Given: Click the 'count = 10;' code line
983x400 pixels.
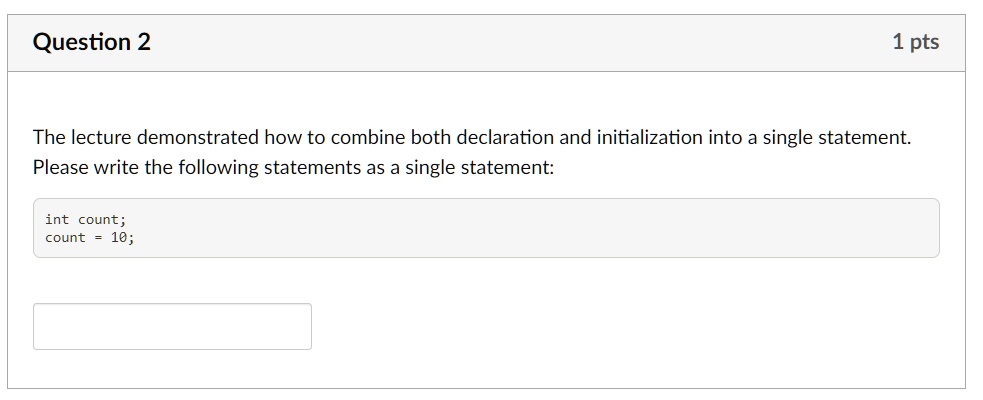Looking at the screenshot, I should click(90, 238).
